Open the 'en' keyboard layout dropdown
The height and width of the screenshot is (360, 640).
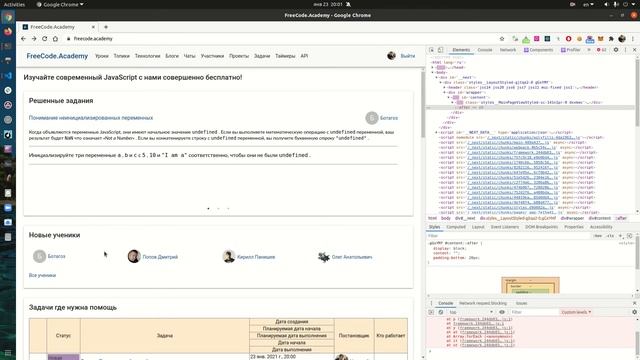point(588,4)
